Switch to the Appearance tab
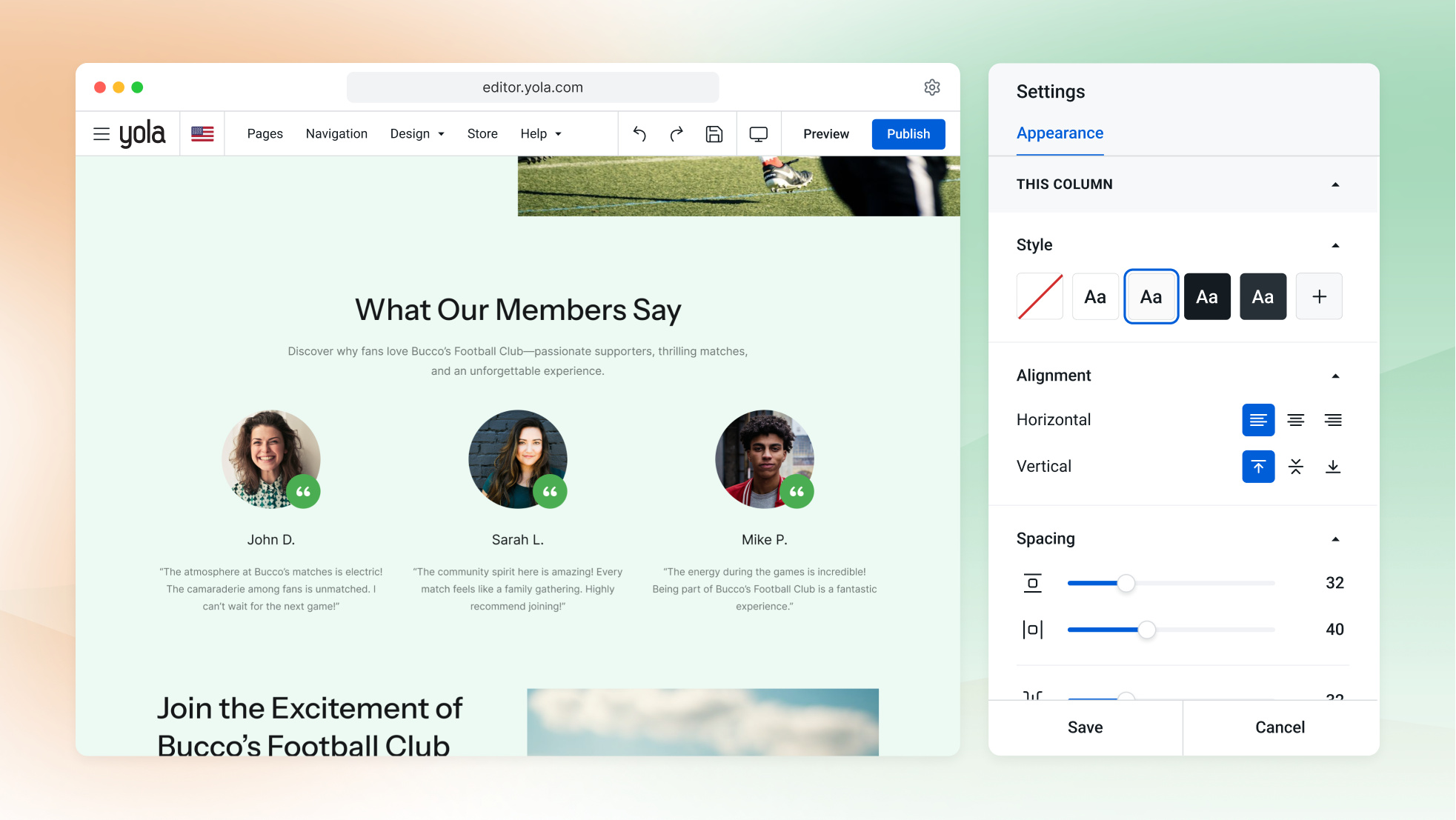 (x=1060, y=133)
